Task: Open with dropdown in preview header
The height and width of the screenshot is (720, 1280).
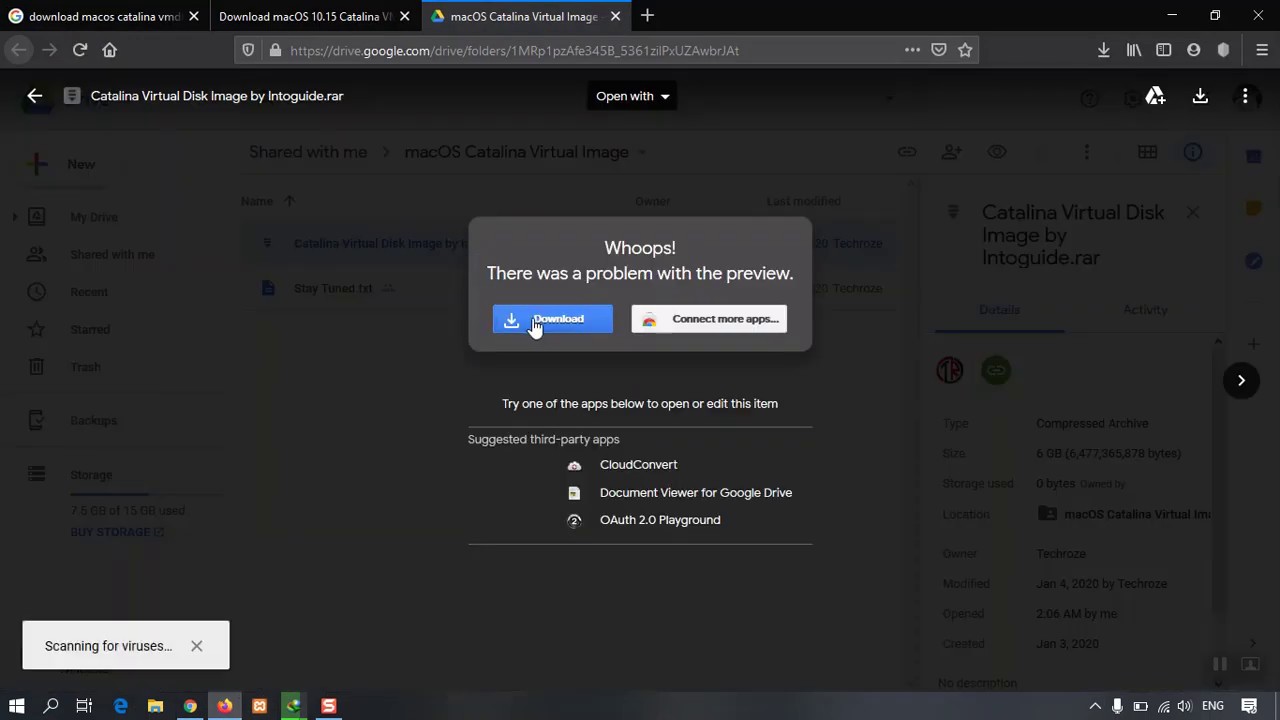Action: tap(632, 96)
